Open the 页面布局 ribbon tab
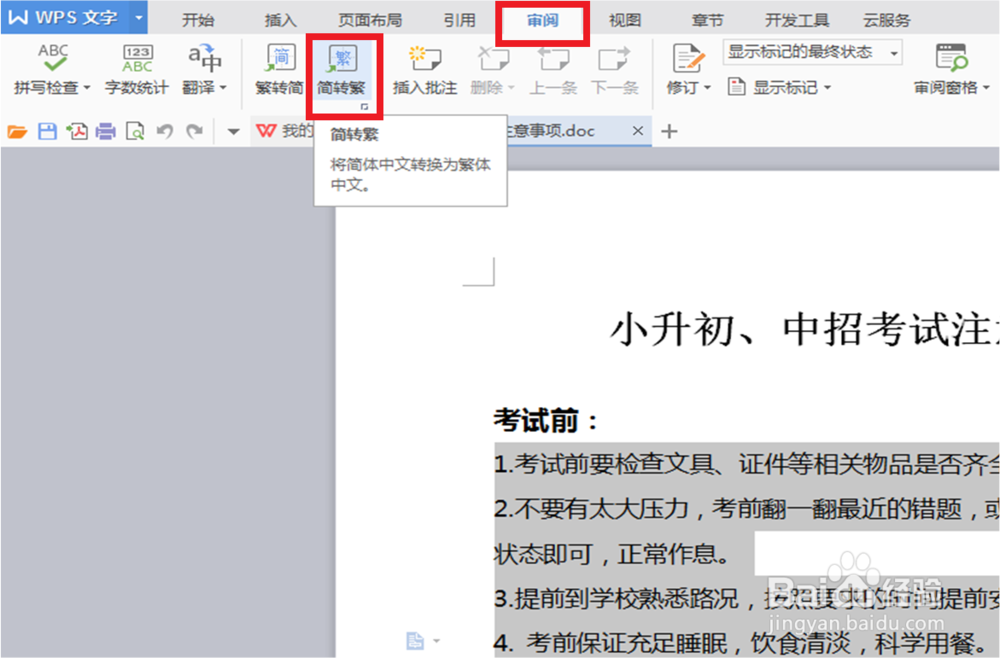The width and height of the screenshot is (1000, 658). tap(370, 18)
